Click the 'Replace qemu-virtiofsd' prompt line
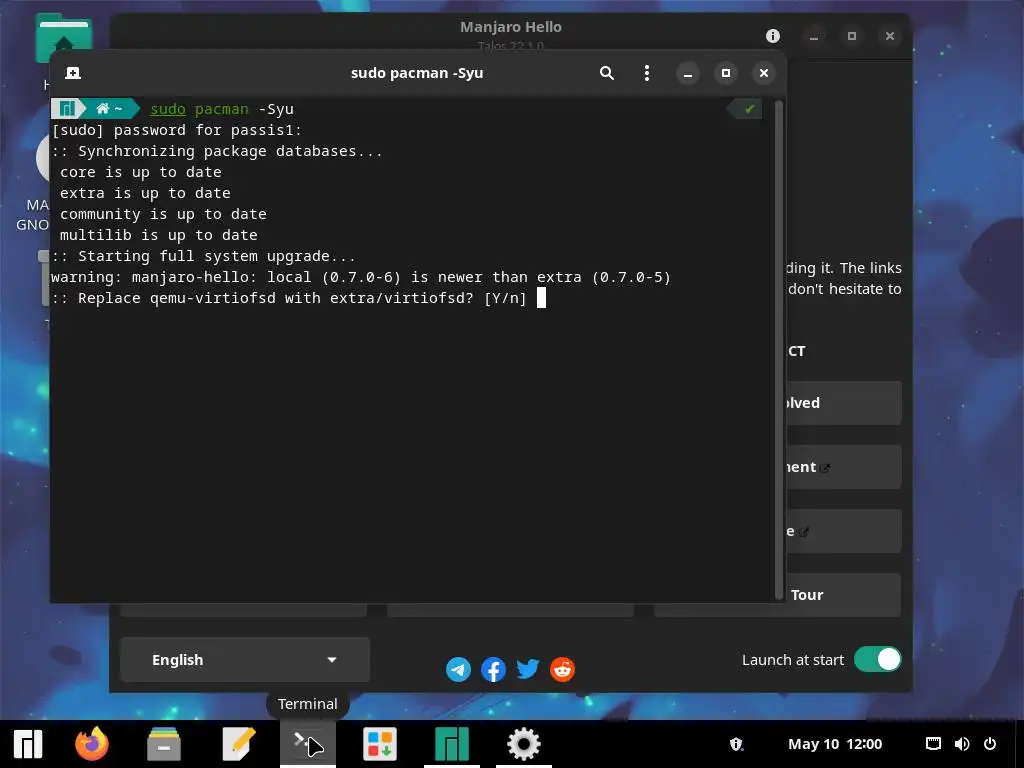This screenshot has width=1024, height=768. pyautogui.click(x=289, y=298)
